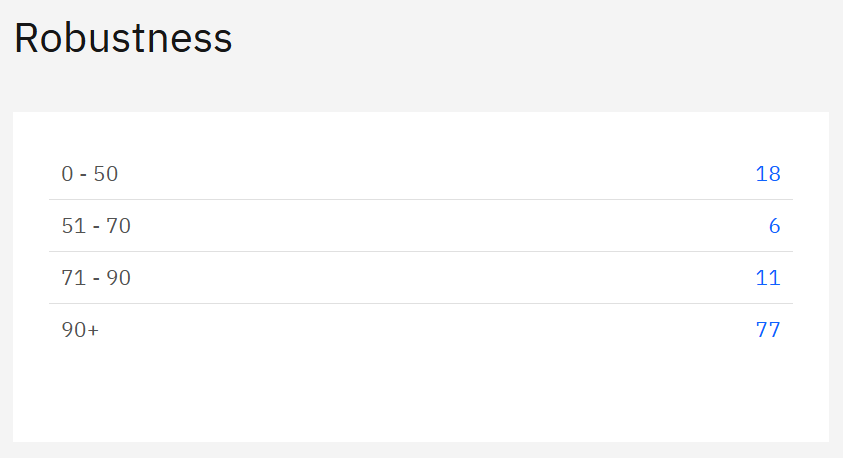Select the "71 - 90" range label
This screenshot has height=458, width=843.
click(96, 278)
